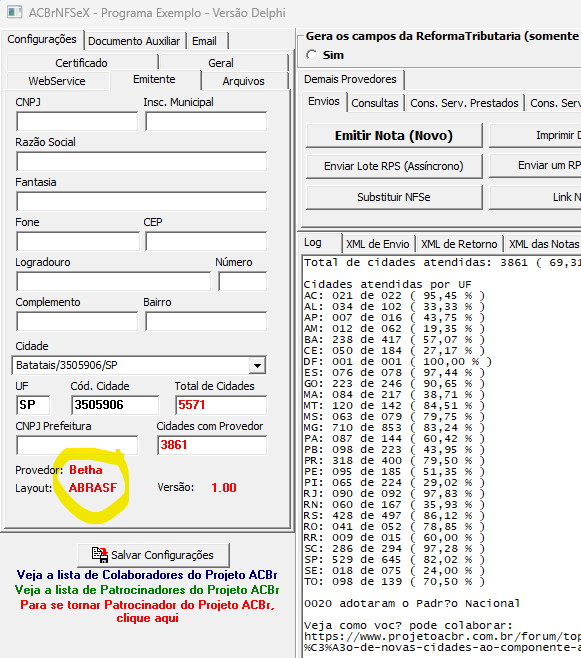Open the Consultas tab
This screenshot has width=581, height=658.
[x=375, y=103]
